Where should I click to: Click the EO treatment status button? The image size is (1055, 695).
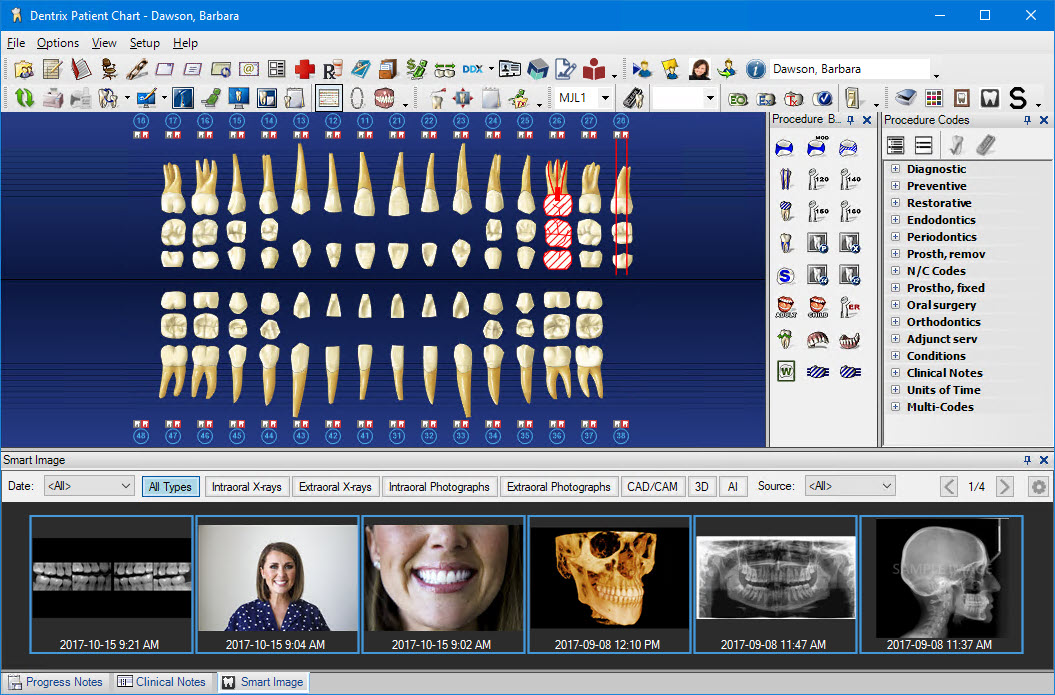click(738, 98)
